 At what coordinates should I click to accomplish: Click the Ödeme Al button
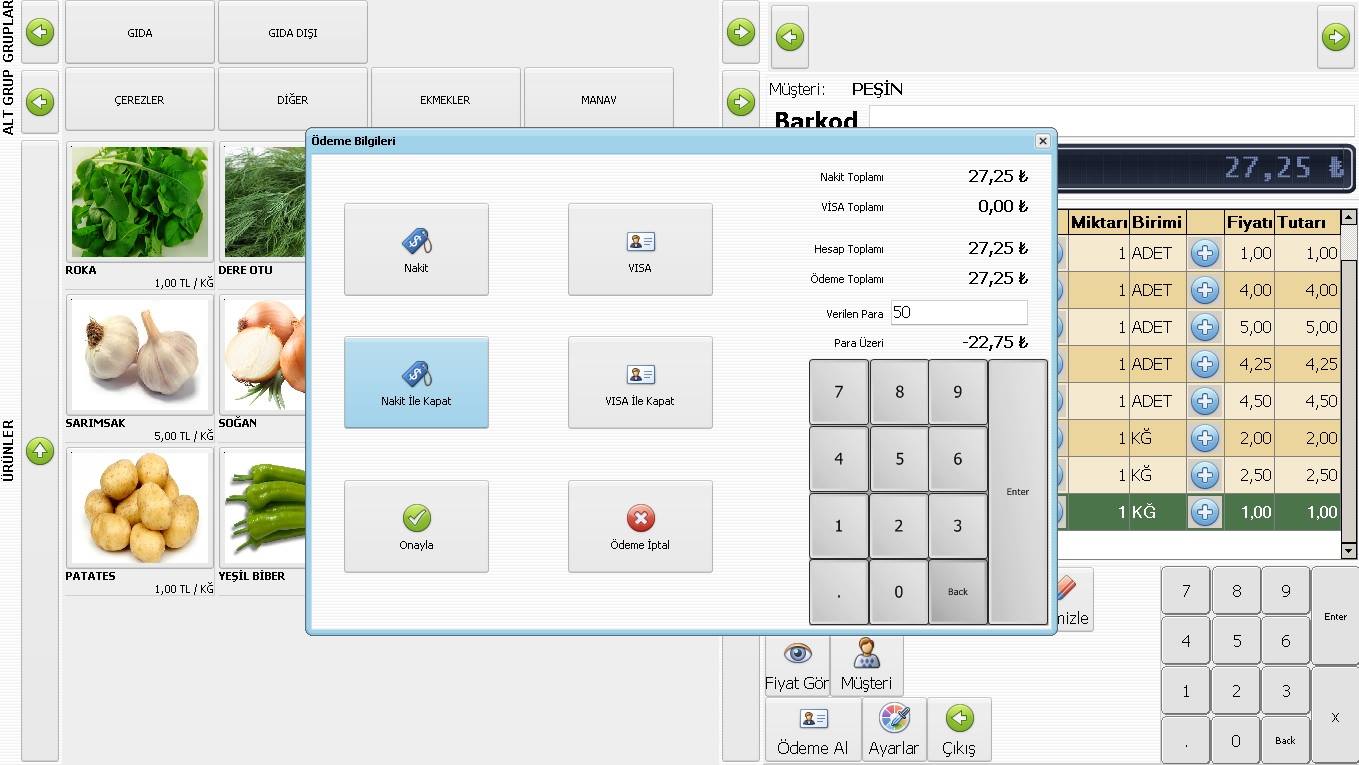pyautogui.click(x=813, y=729)
